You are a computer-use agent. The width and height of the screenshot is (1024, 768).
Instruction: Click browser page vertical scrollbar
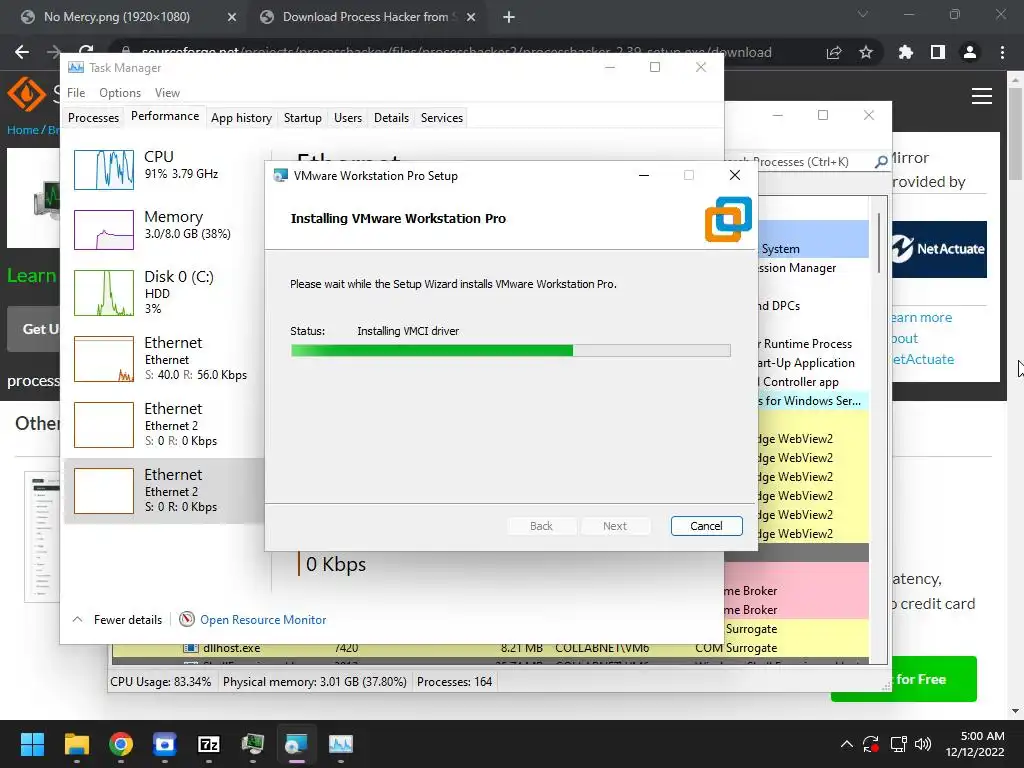[1016, 134]
